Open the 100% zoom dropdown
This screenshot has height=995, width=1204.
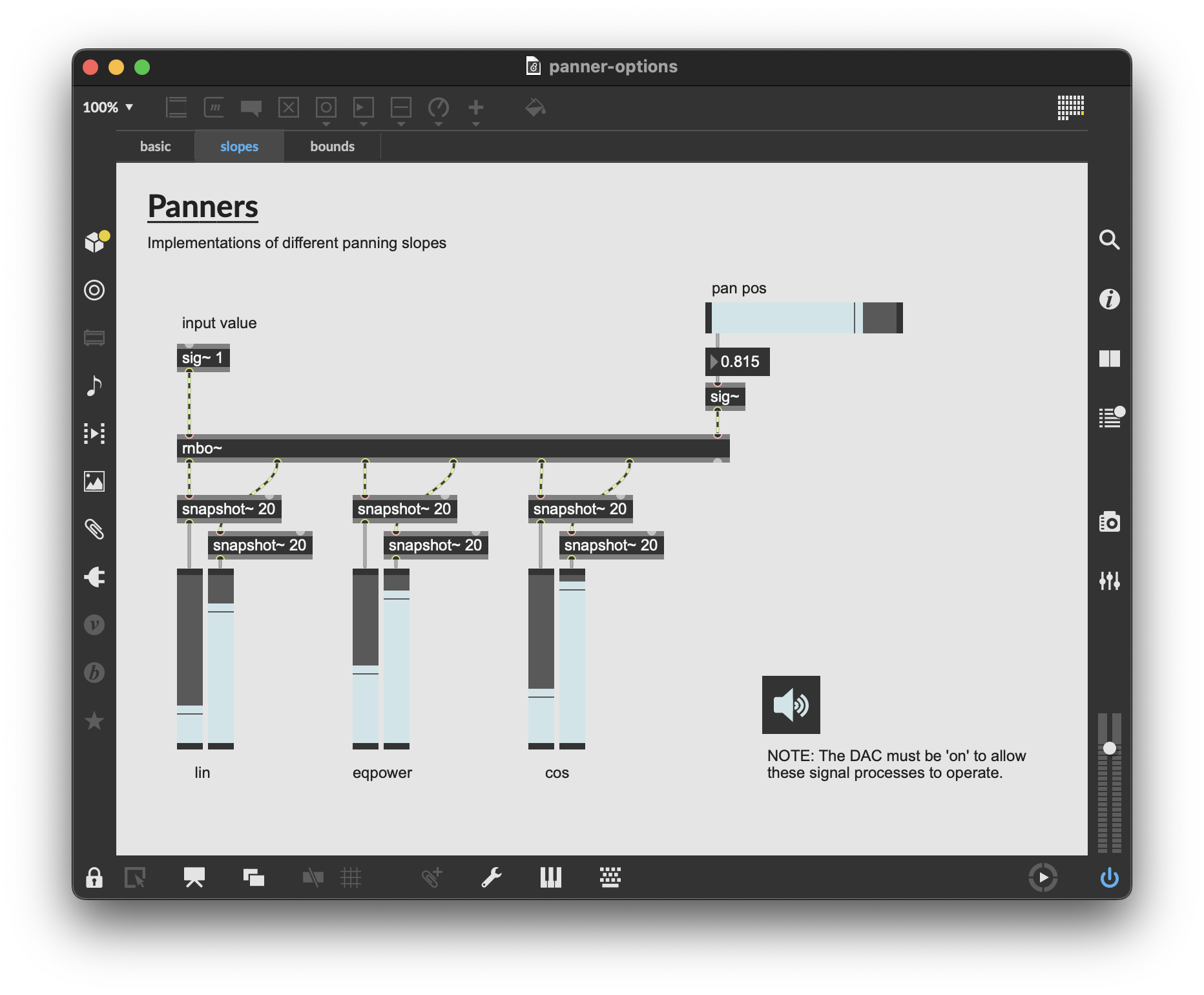tap(108, 107)
